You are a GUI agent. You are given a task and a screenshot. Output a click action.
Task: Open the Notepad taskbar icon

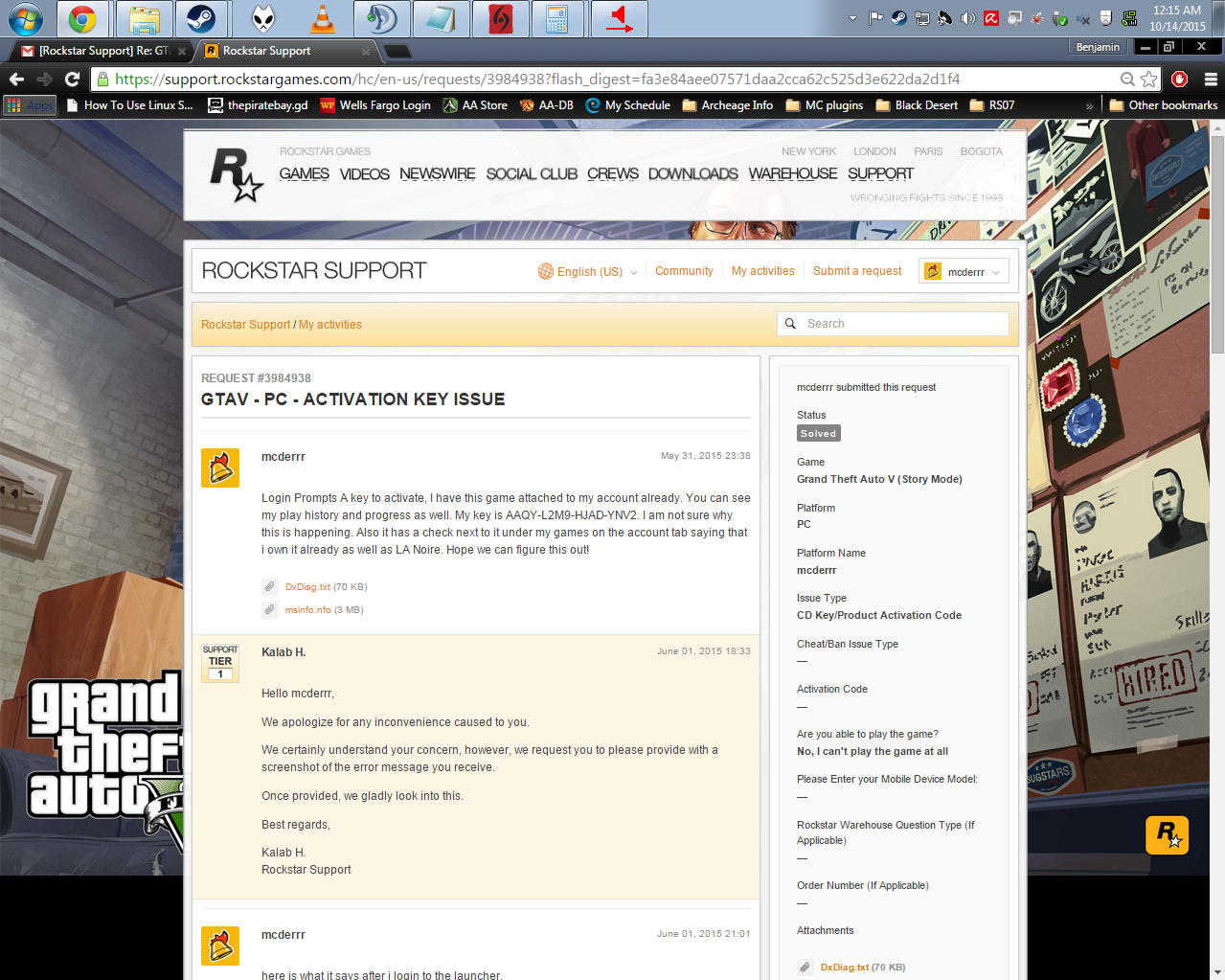pos(441,18)
